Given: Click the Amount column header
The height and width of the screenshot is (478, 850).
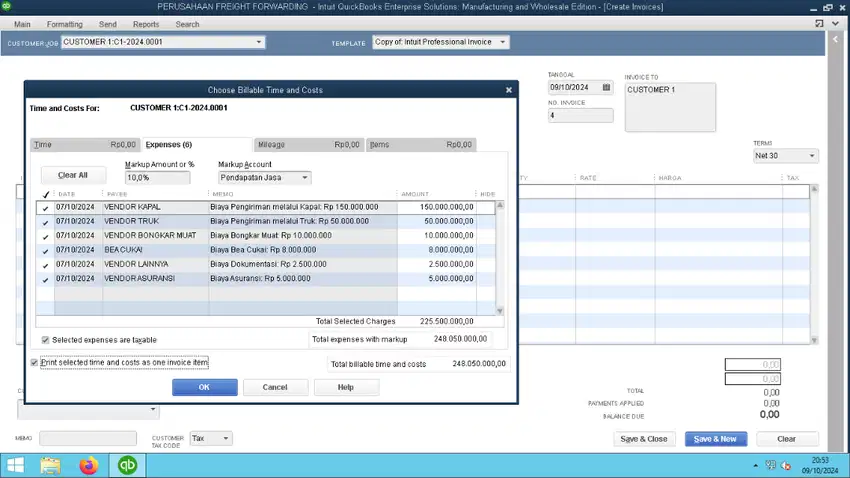Looking at the screenshot, I should click(415, 194).
